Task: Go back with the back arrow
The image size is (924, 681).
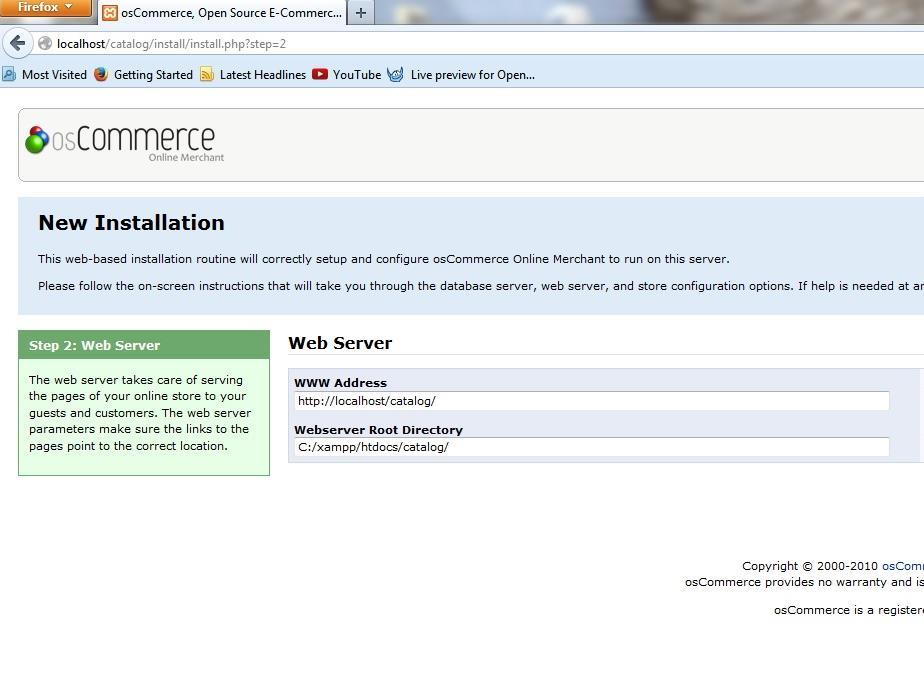Action: pyautogui.click(x=18, y=43)
